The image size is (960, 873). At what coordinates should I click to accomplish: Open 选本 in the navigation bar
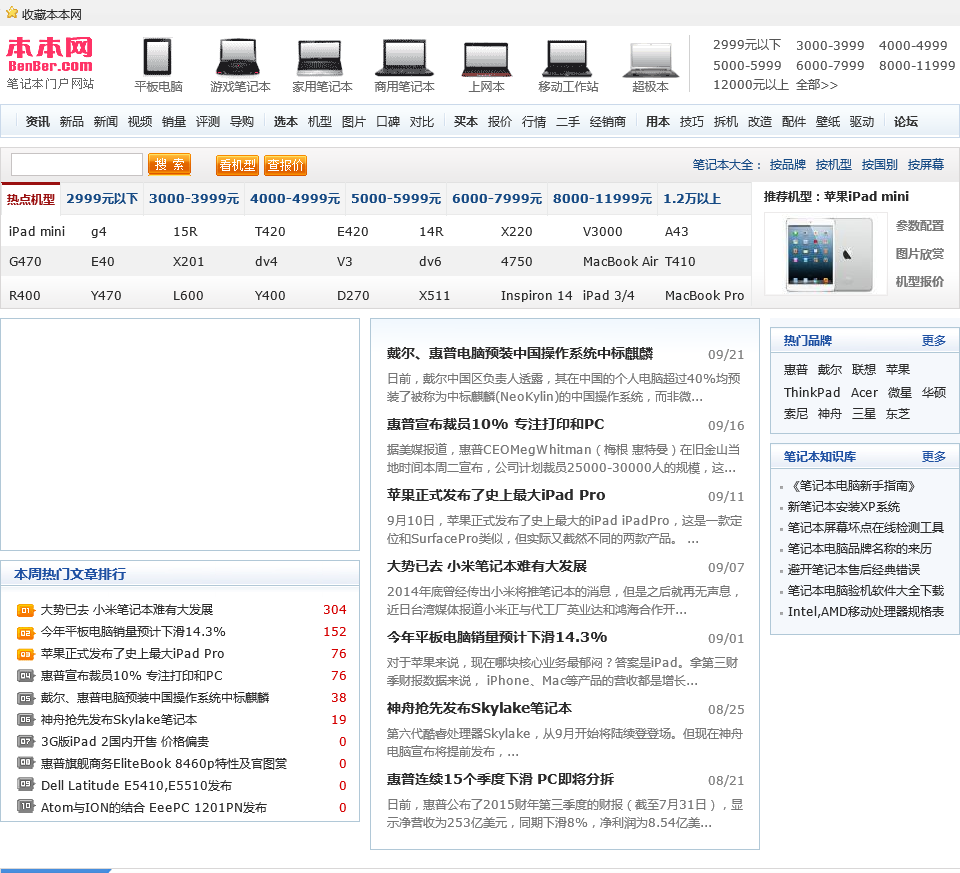click(285, 122)
